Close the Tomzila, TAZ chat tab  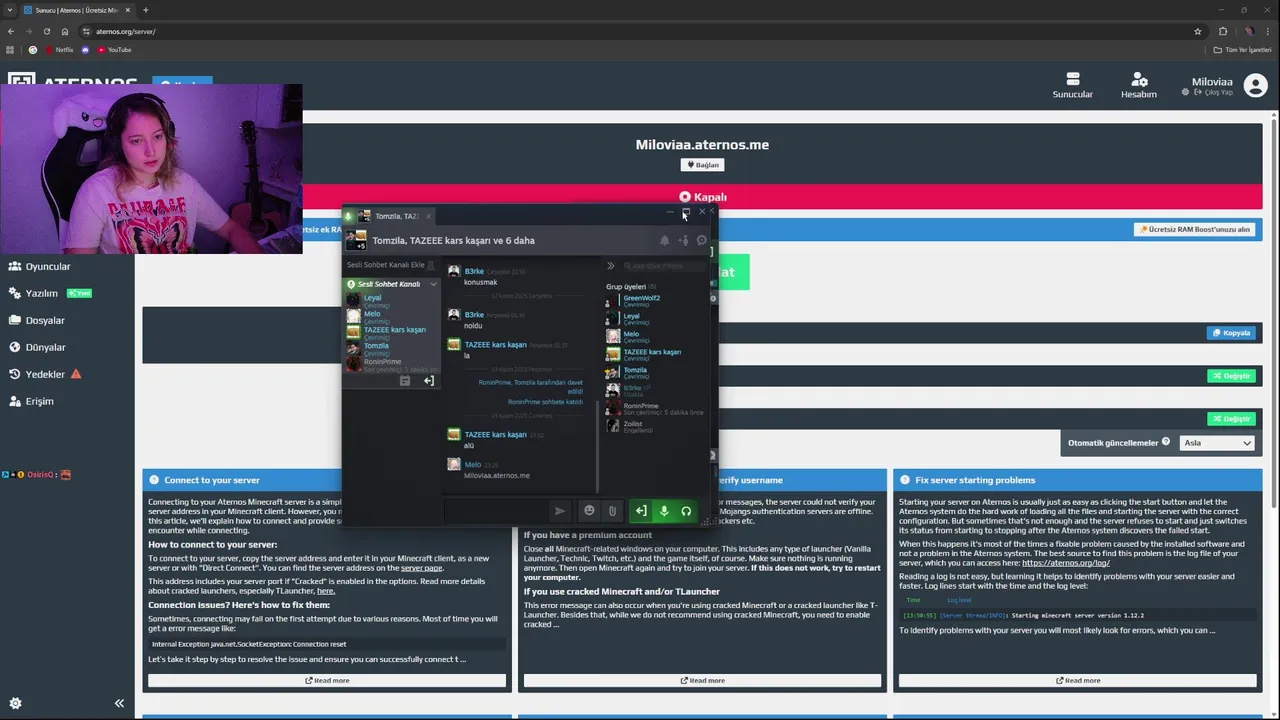point(428,216)
